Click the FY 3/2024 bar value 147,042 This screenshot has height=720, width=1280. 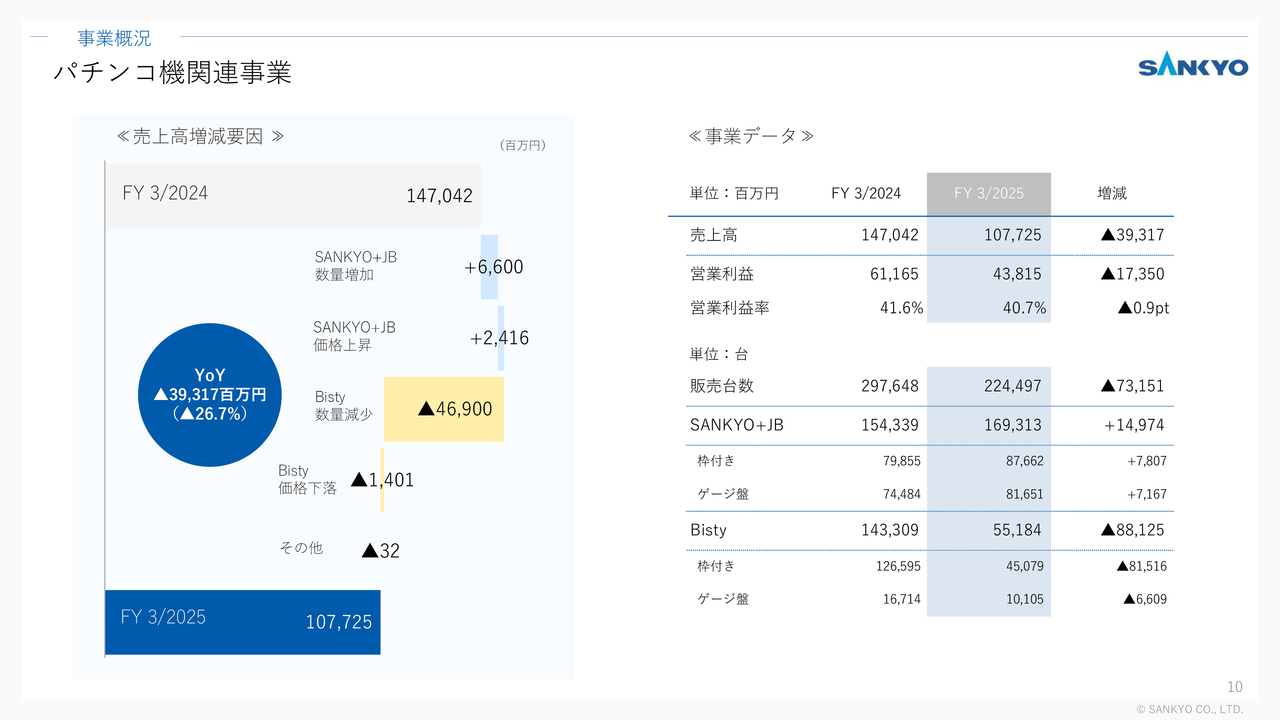[x=439, y=196]
